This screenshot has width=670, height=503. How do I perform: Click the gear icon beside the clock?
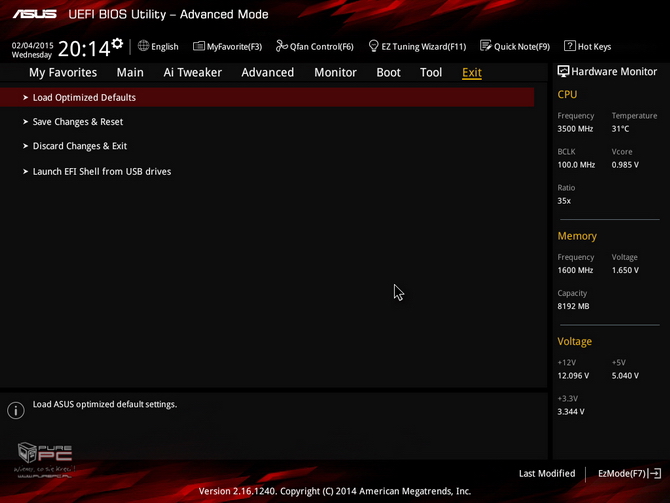coord(117,44)
